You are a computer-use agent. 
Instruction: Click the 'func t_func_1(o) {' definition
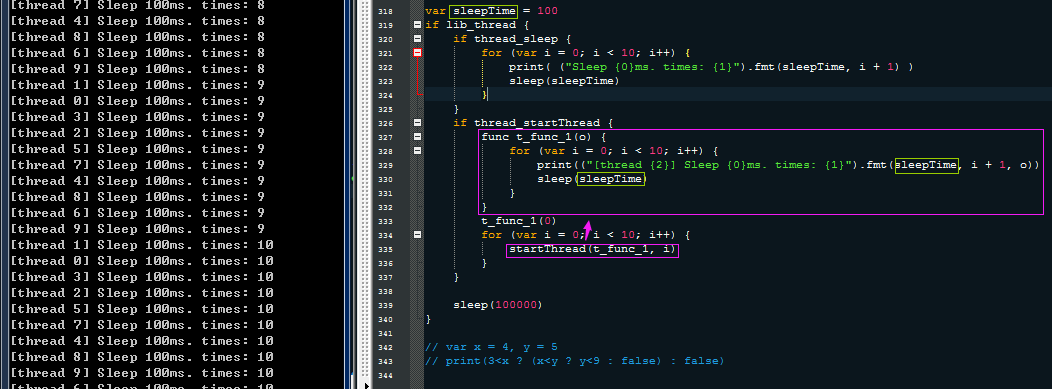[x=544, y=137]
